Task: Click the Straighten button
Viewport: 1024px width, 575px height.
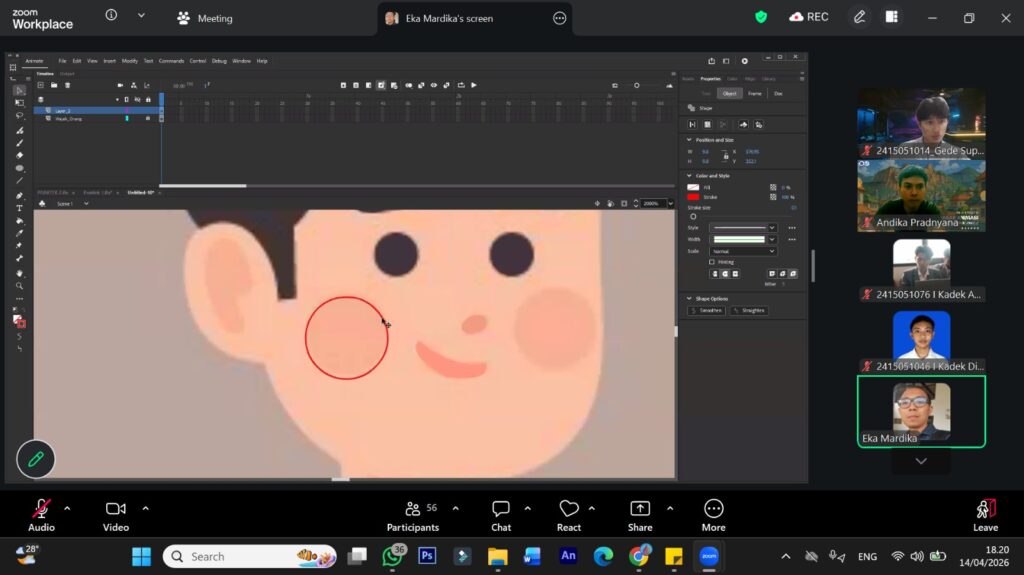Action: pyautogui.click(x=749, y=310)
